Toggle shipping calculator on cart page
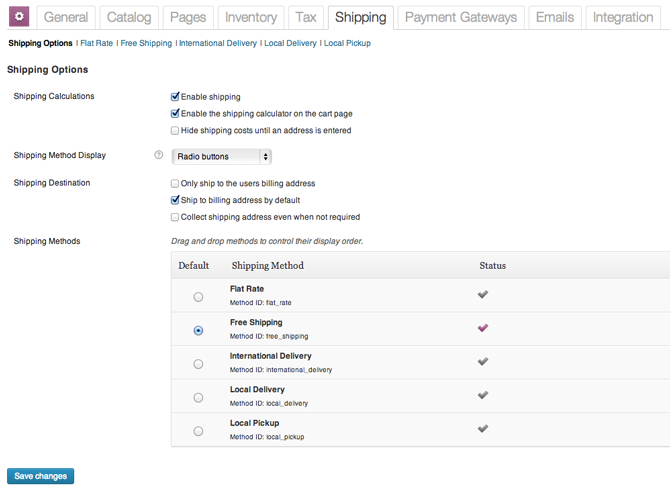The image size is (670, 500). 175,113
